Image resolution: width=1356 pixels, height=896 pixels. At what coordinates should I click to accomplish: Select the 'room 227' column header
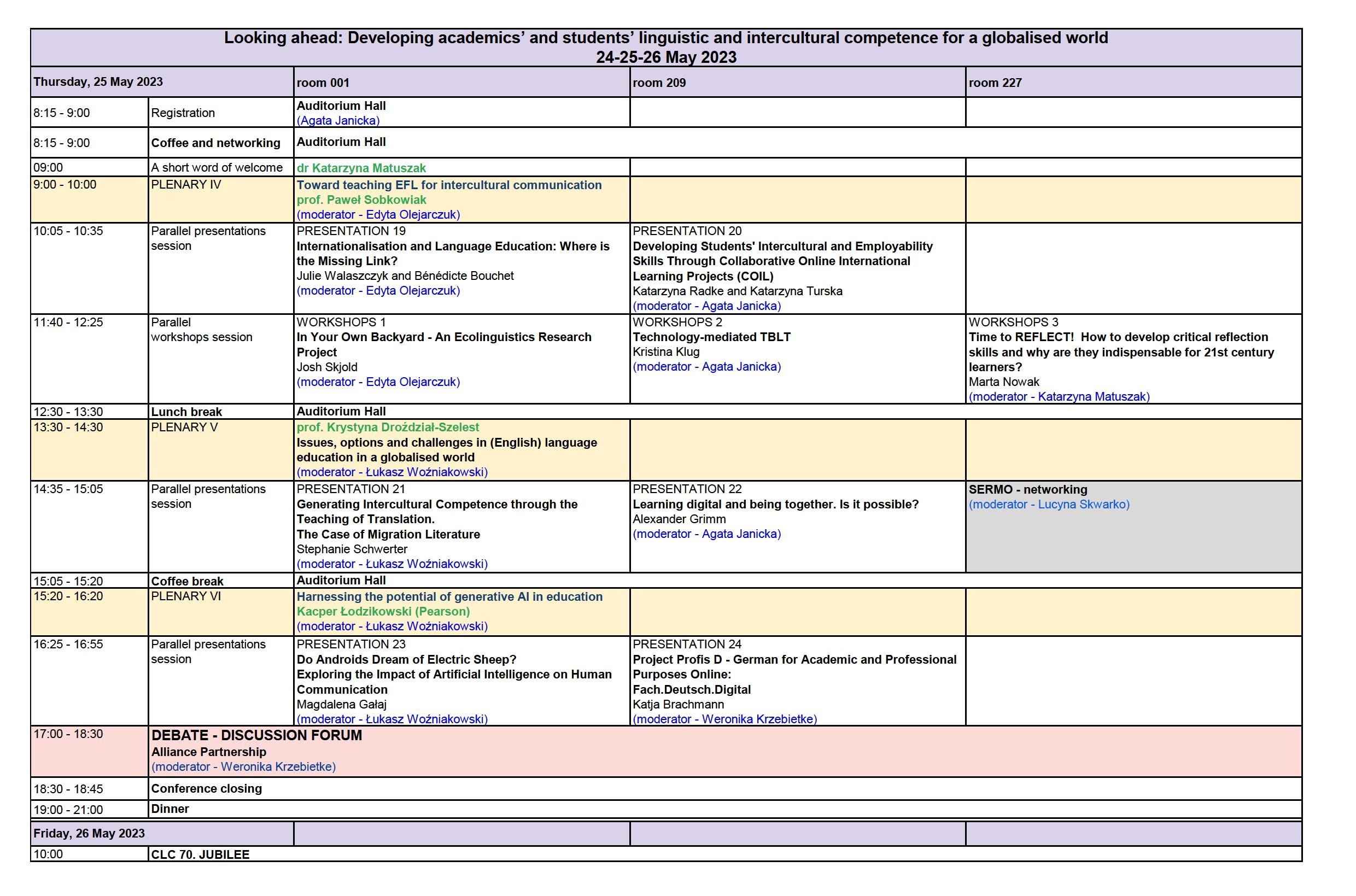coord(1133,83)
